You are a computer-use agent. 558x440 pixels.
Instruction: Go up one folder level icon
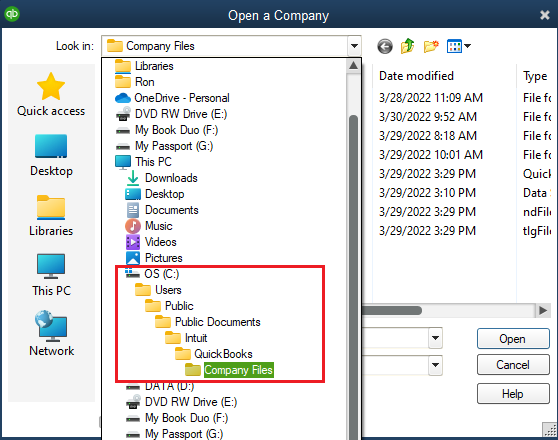coord(407,46)
